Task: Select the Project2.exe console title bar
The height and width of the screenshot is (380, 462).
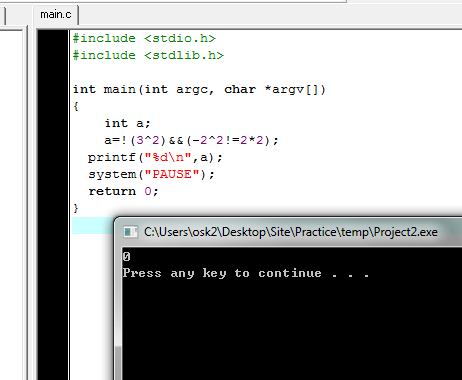Action: 288,232
